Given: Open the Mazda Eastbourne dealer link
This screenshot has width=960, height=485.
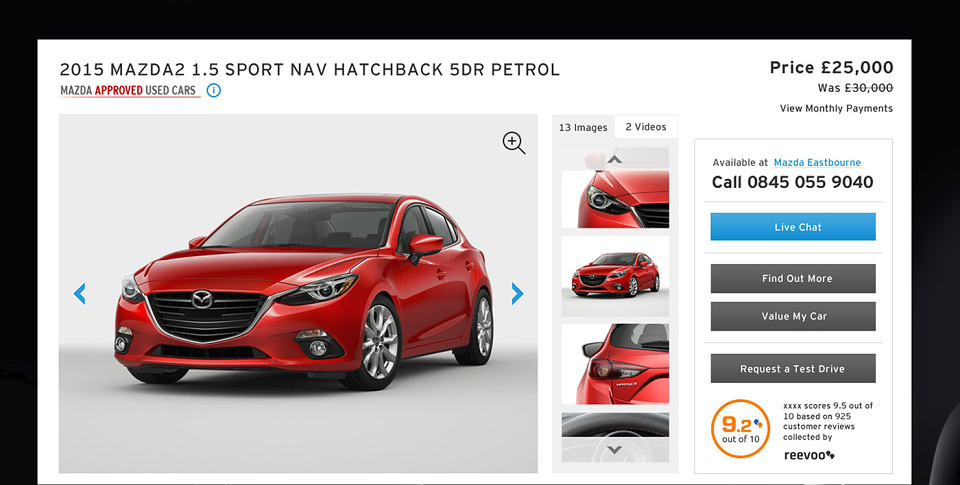Looking at the screenshot, I should [817, 162].
